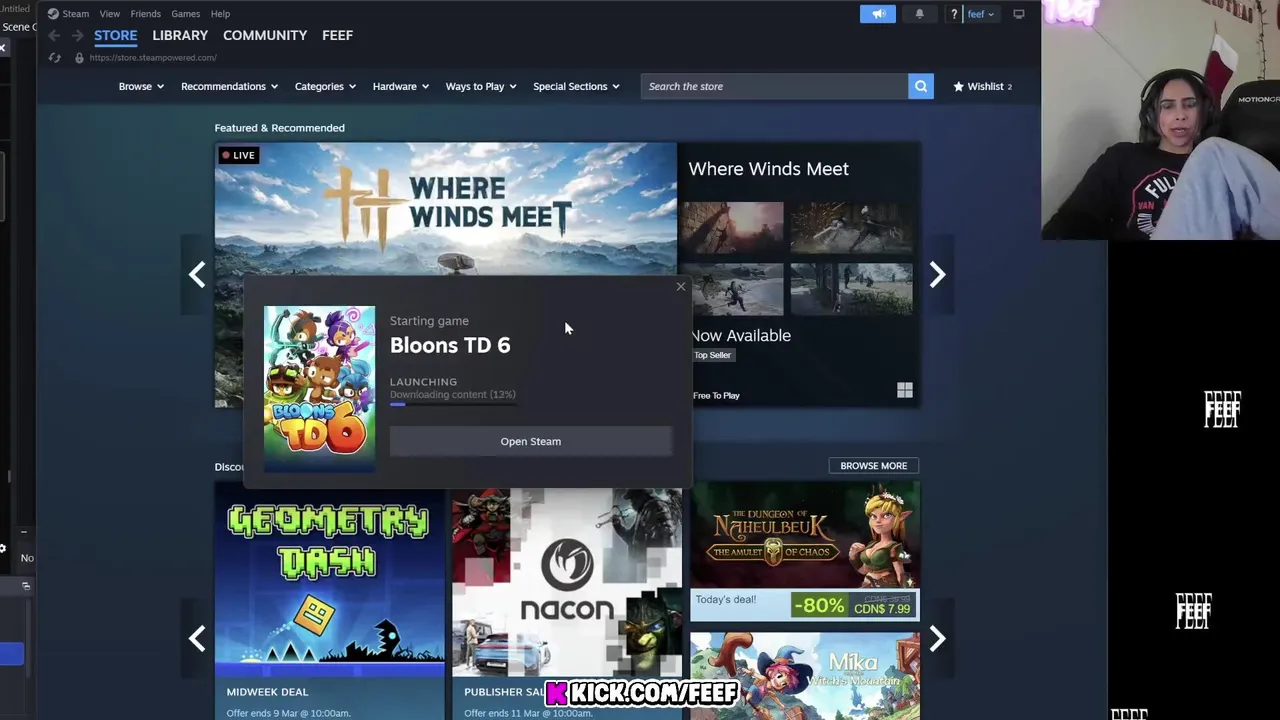Expand the Ways to Play dropdown
1280x720 pixels.
tap(481, 86)
